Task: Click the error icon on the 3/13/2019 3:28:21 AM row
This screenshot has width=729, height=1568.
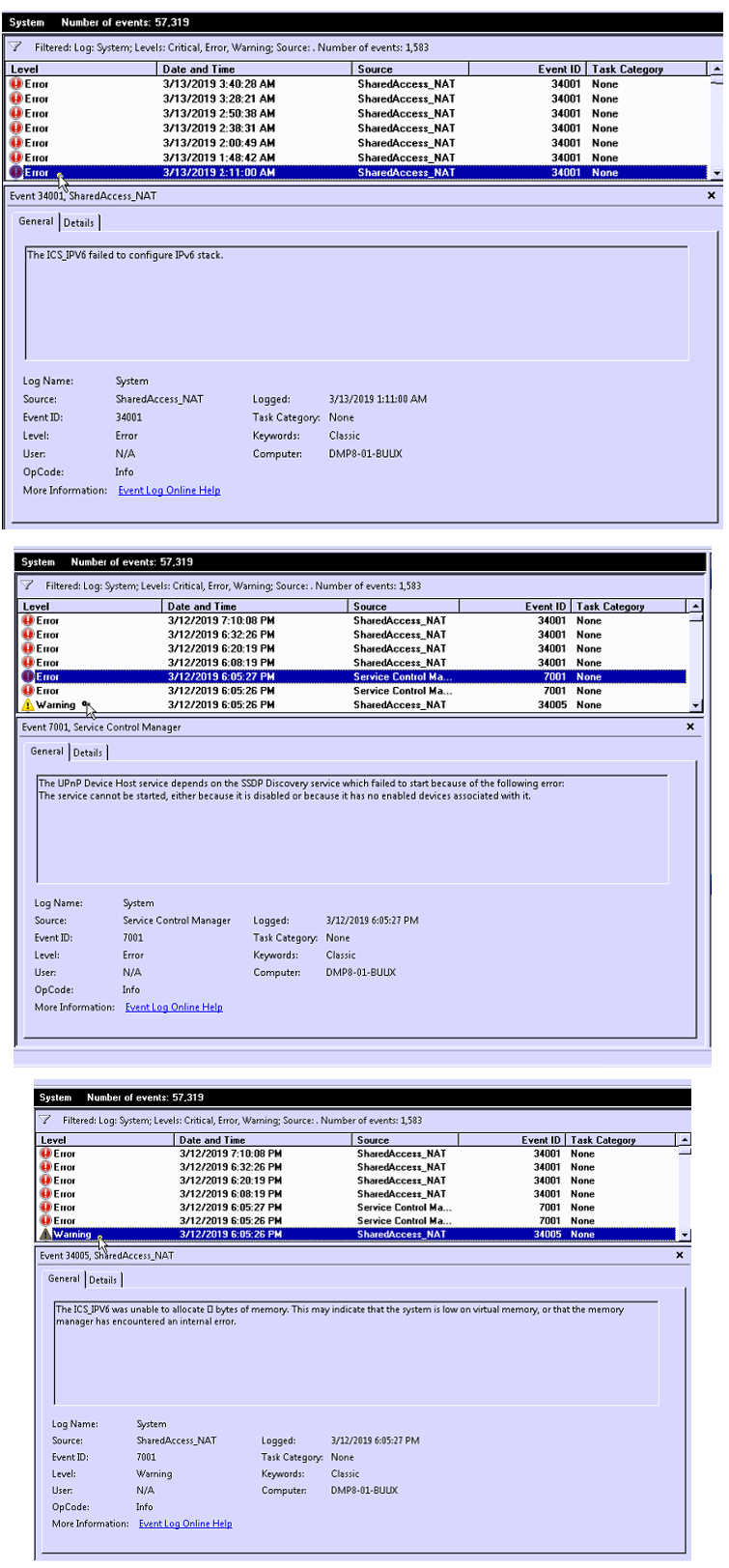Action: pos(15,99)
